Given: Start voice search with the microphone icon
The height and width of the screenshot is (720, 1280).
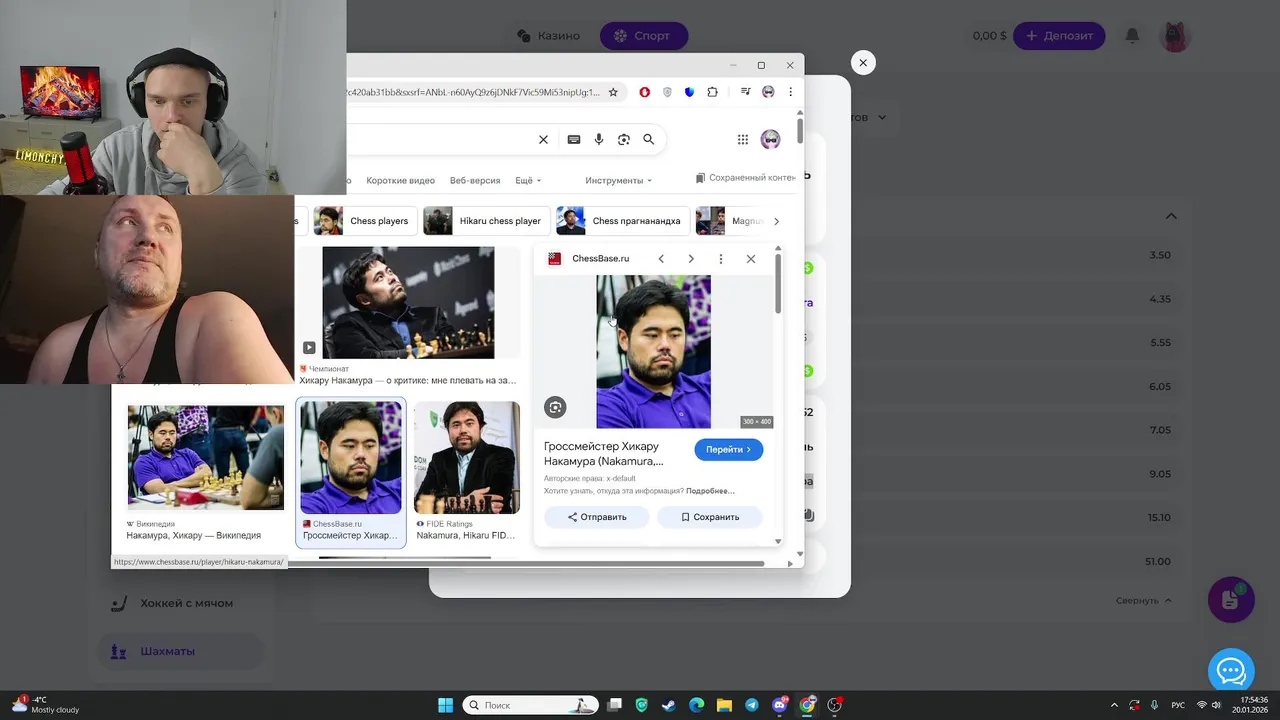Looking at the screenshot, I should [x=599, y=139].
